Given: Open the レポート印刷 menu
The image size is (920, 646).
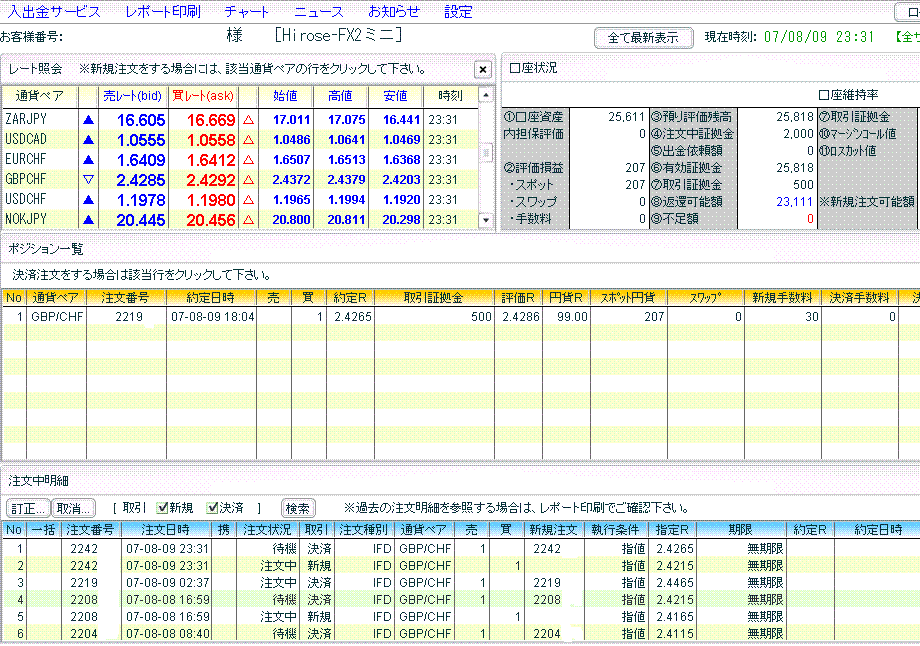Looking at the screenshot, I should 163,12.
